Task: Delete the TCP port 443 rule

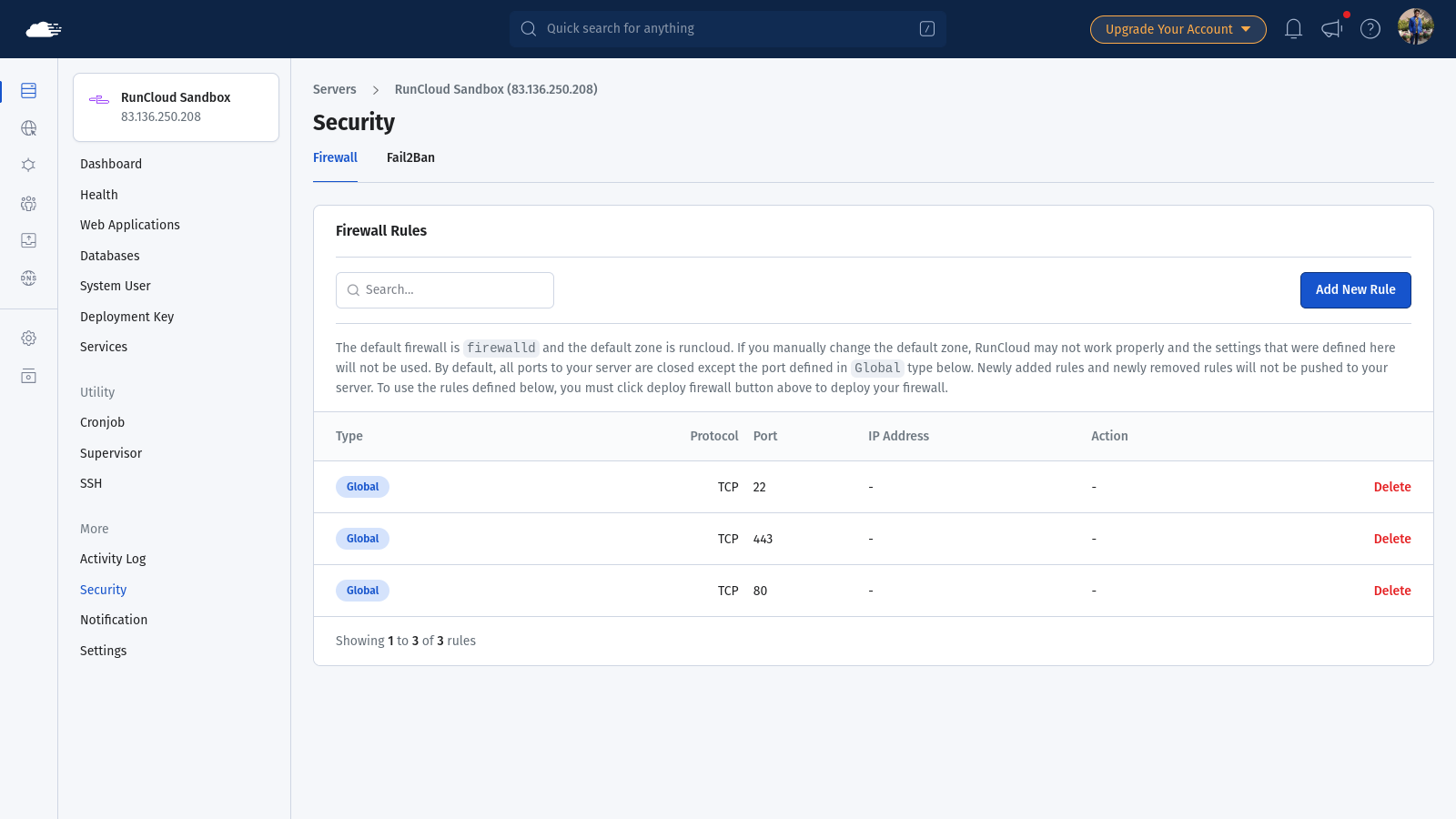Action: click(1392, 540)
